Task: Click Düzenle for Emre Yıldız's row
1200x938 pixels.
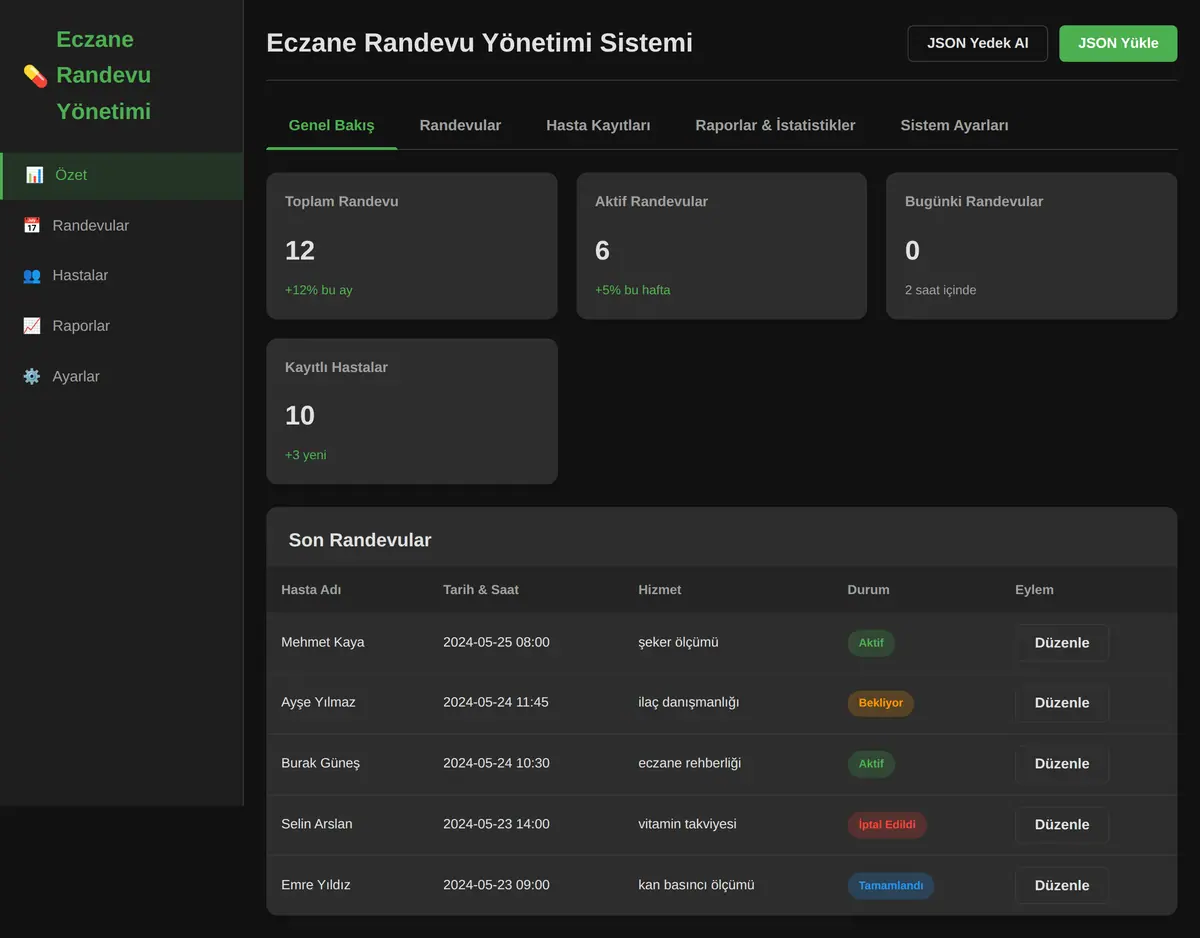Action: click(x=1062, y=886)
